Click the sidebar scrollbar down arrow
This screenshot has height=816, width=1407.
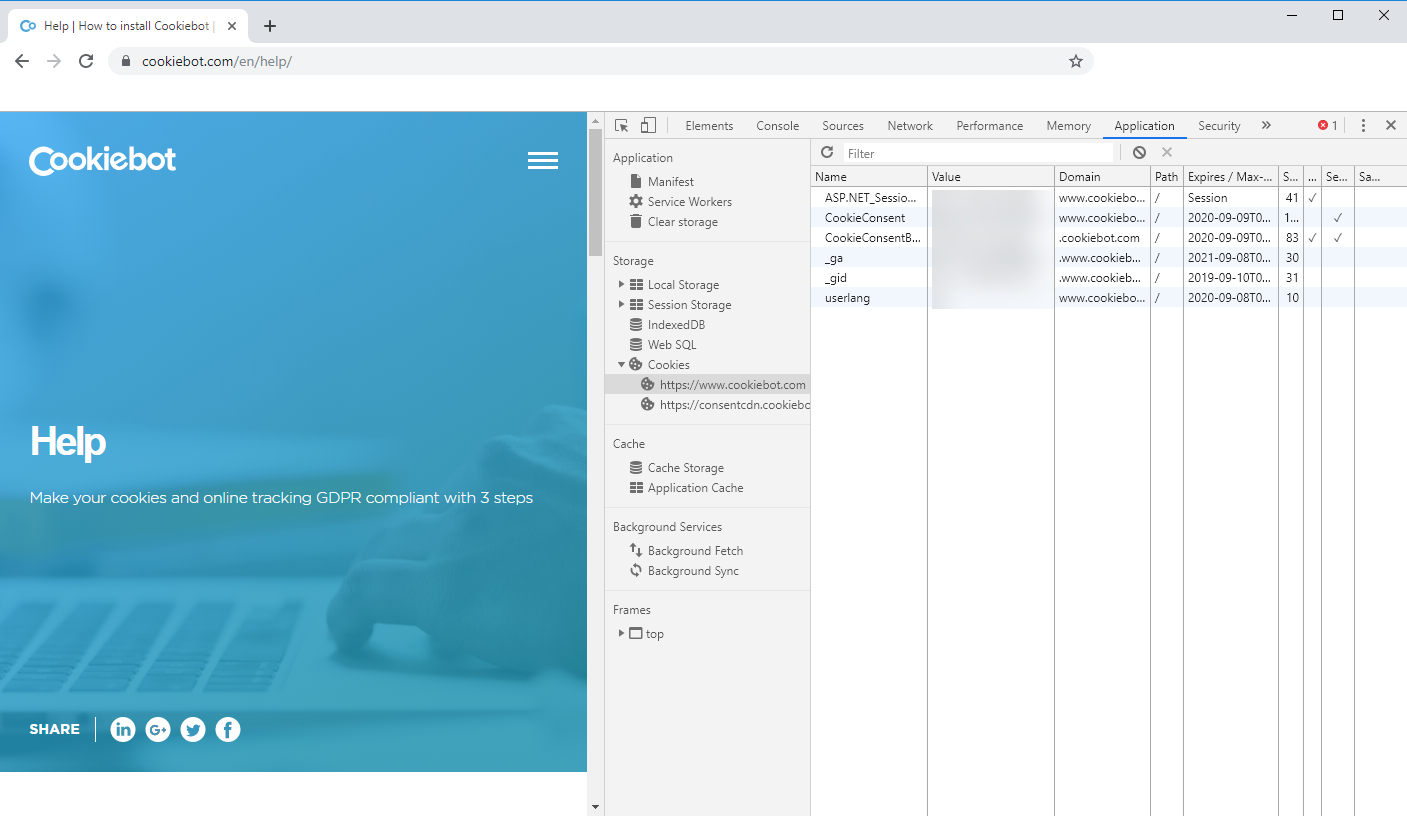pyautogui.click(x=596, y=807)
